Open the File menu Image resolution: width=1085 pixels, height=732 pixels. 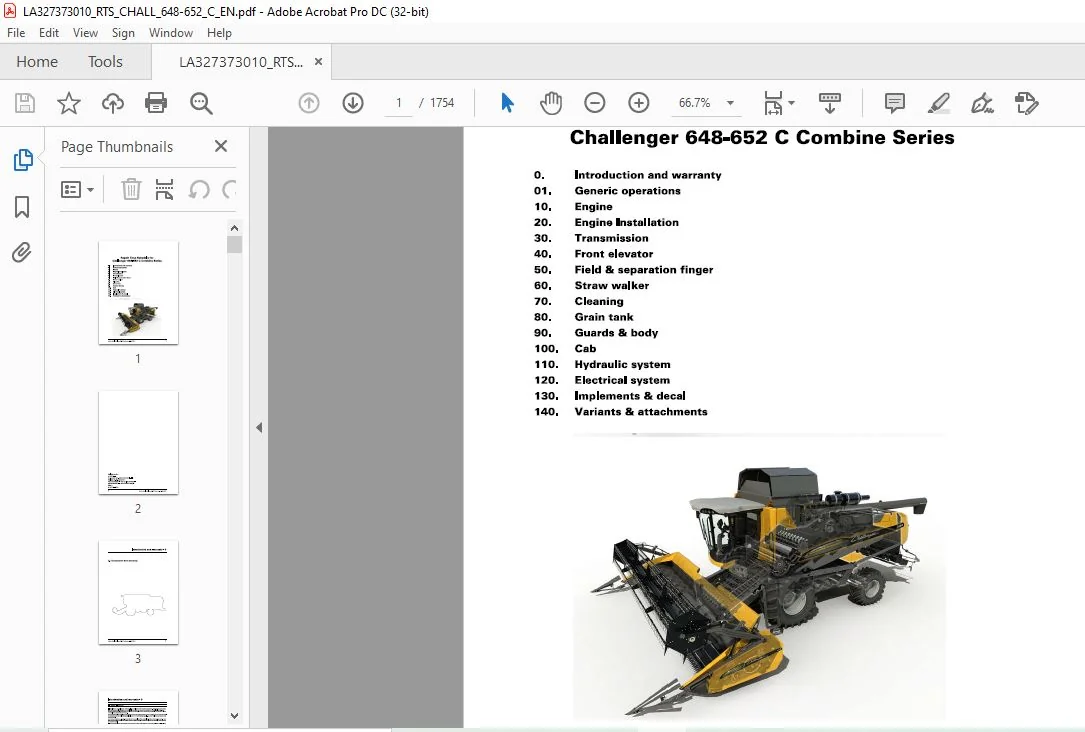pyautogui.click(x=16, y=33)
